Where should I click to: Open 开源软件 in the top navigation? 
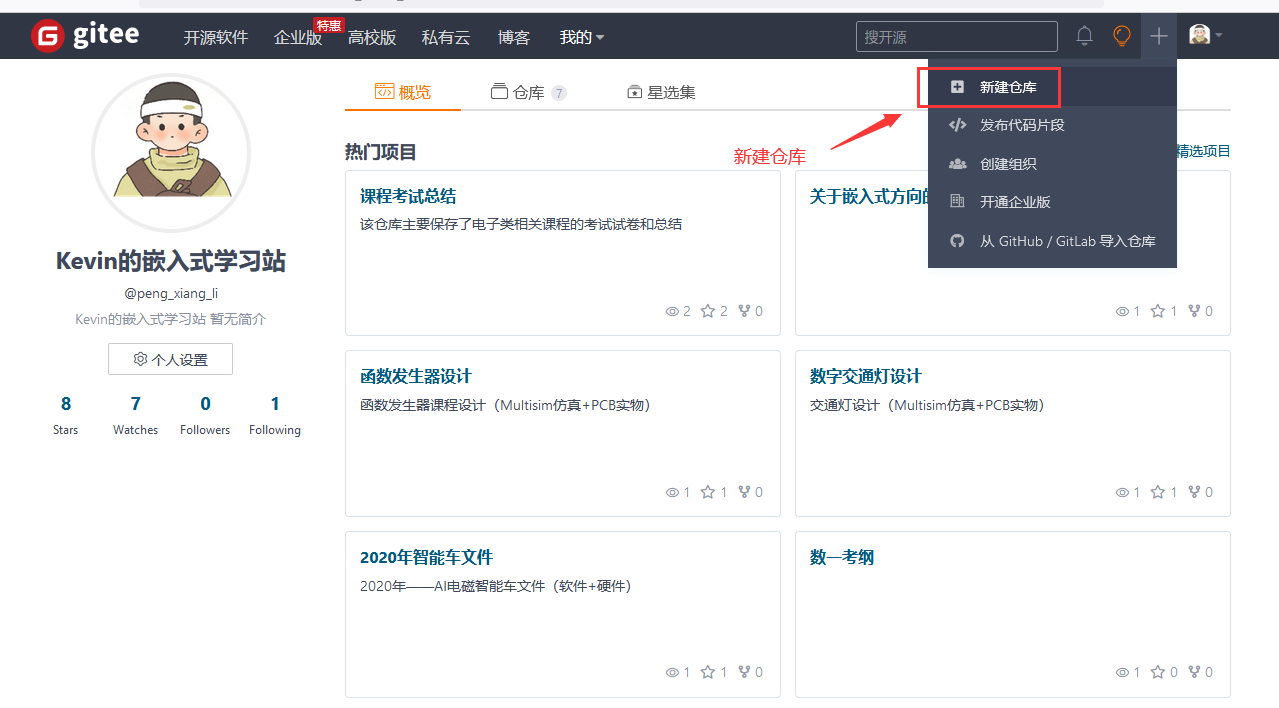(x=216, y=37)
